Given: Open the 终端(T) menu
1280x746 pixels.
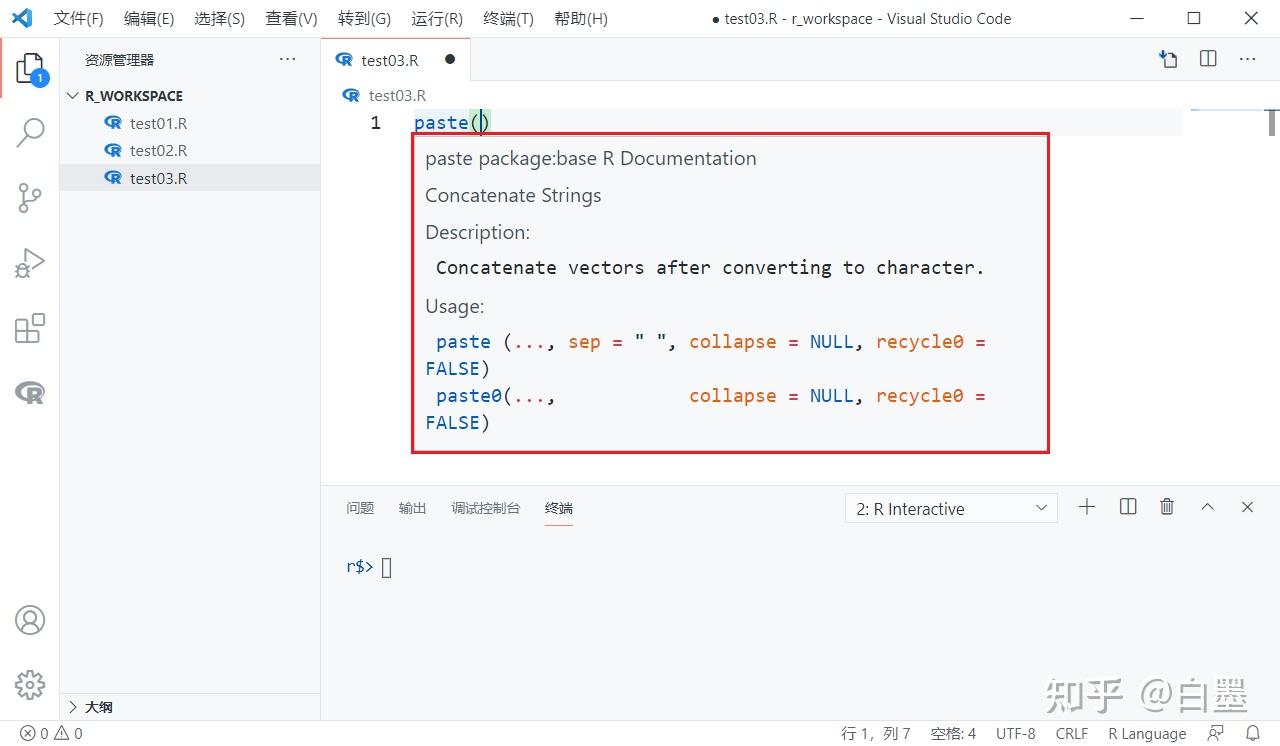Looking at the screenshot, I should point(508,19).
